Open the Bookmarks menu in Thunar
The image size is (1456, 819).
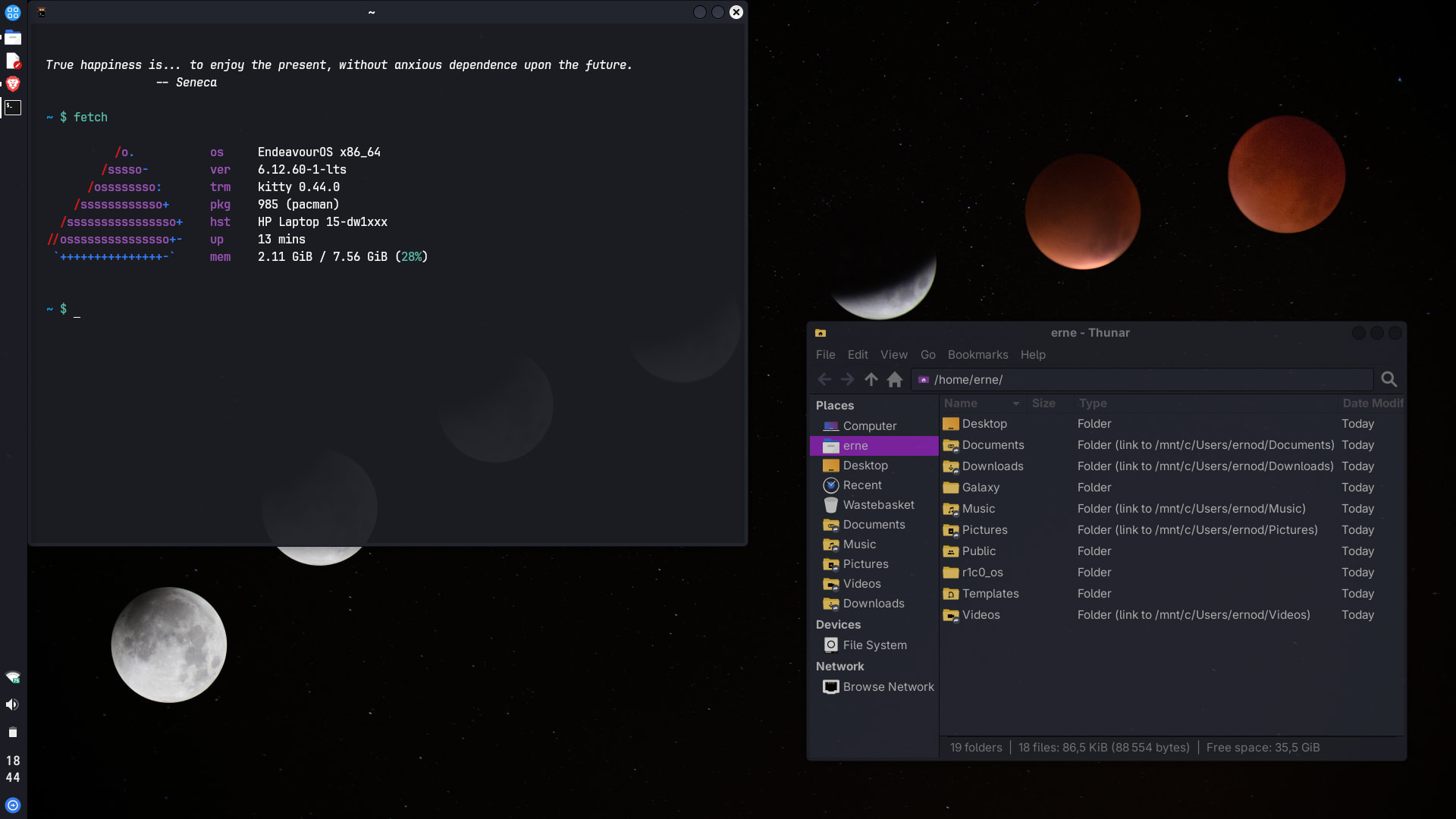click(x=977, y=355)
